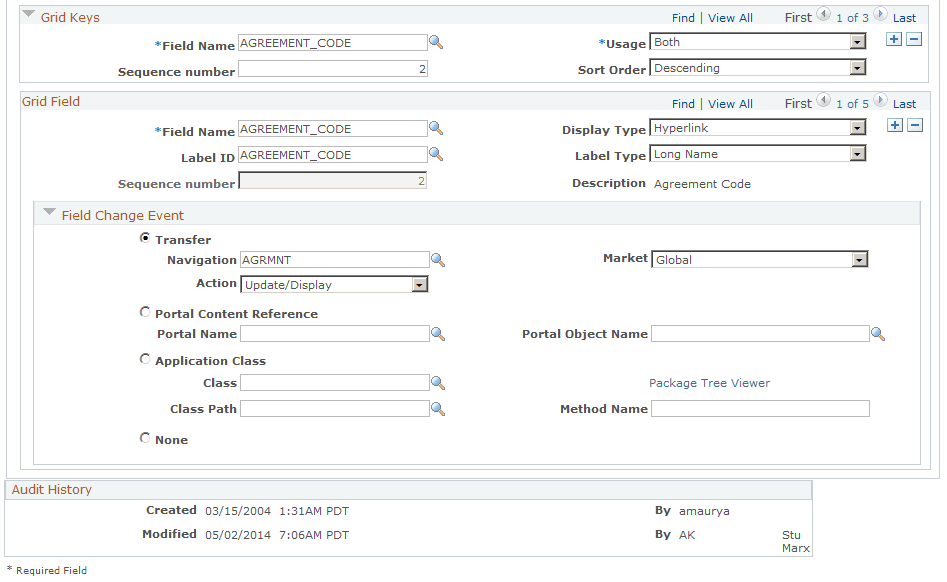Open the Label ID lookup

[437, 155]
